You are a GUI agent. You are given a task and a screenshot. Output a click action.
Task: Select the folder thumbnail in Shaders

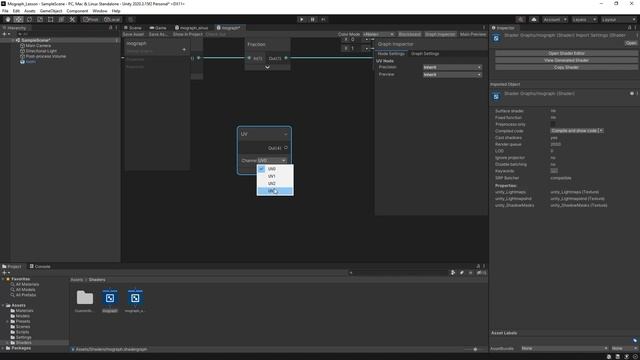click(x=84, y=298)
